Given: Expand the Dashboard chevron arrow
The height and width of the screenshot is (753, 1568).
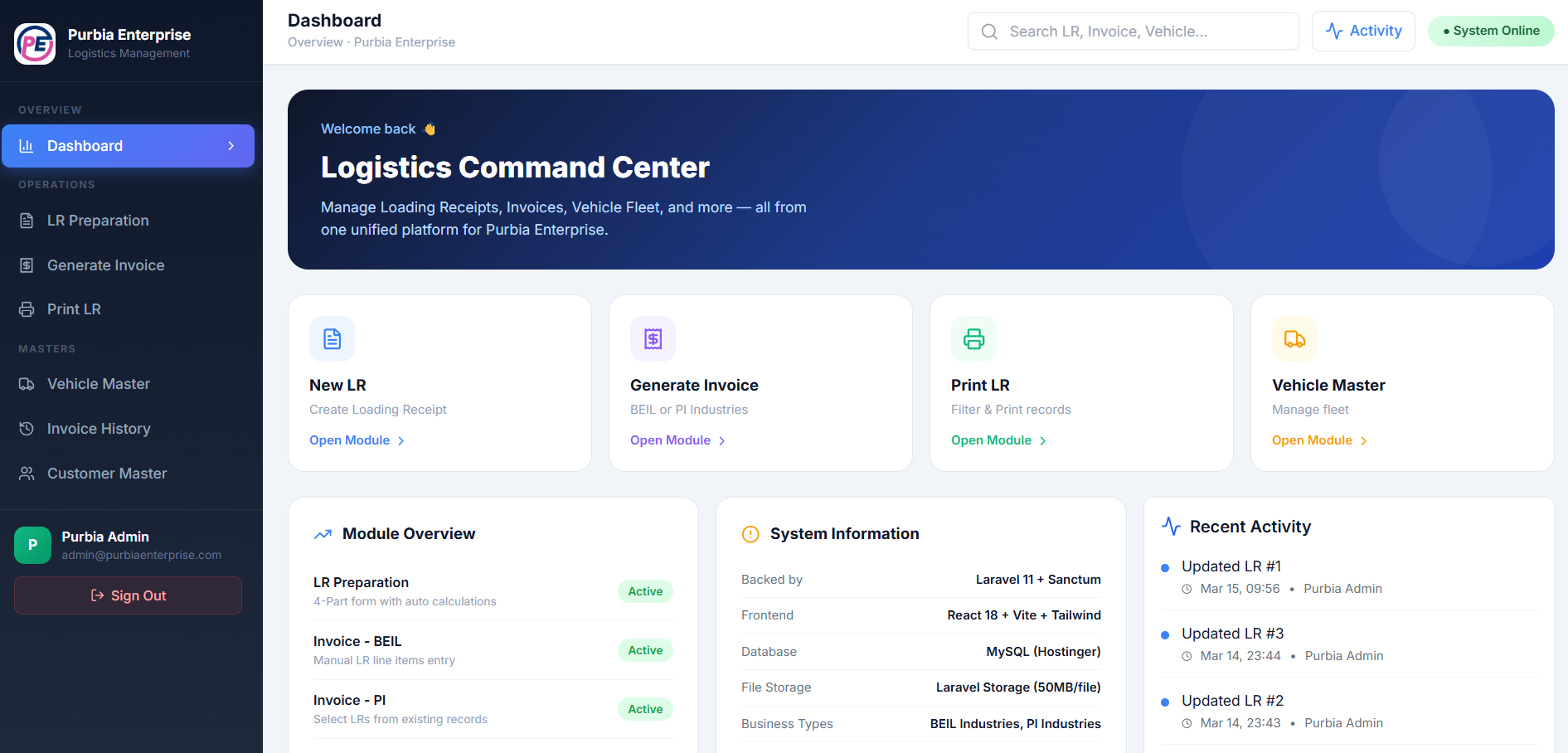Looking at the screenshot, I should coord(231,146).
